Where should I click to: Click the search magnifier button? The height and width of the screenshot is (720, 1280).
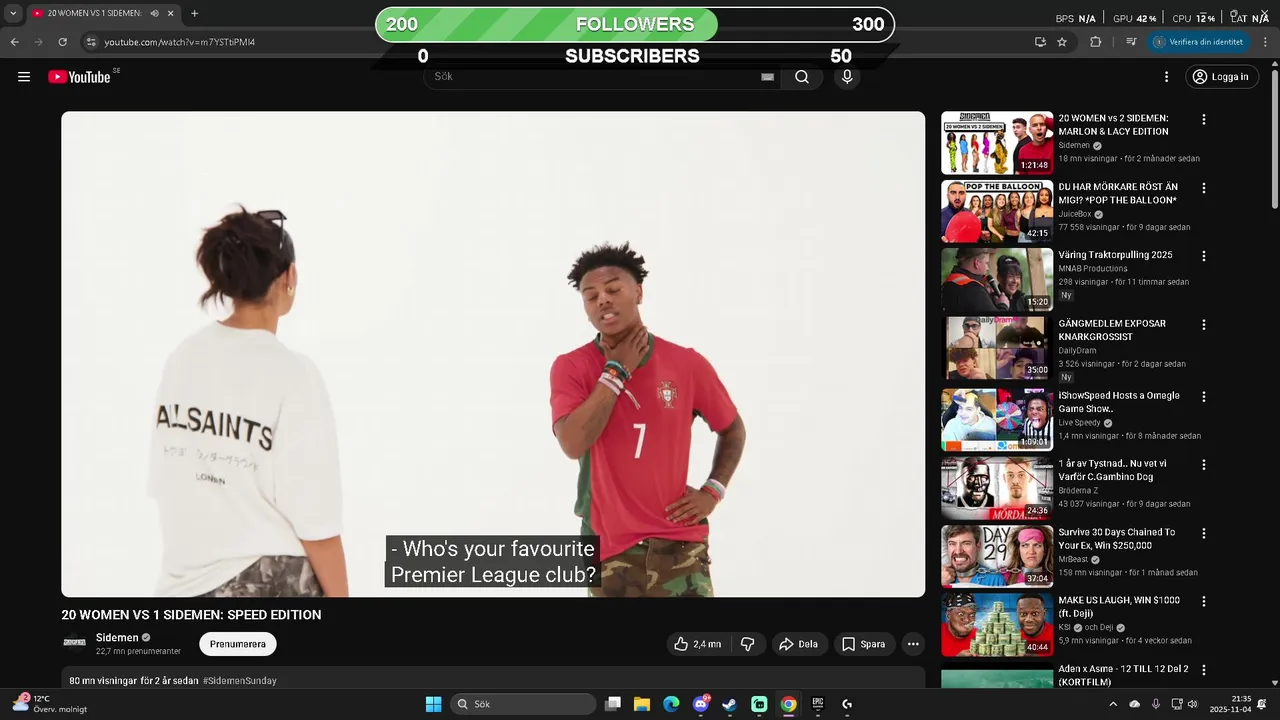point(802,77)
